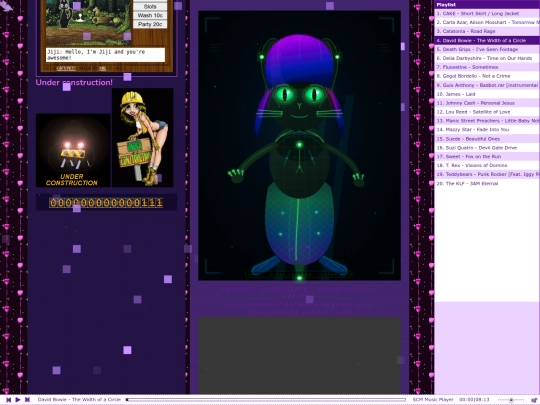The width and height of the screenshot is (540, 405).
Task: Play Manic Street Preachers track
Action: (x=487, y=121)
